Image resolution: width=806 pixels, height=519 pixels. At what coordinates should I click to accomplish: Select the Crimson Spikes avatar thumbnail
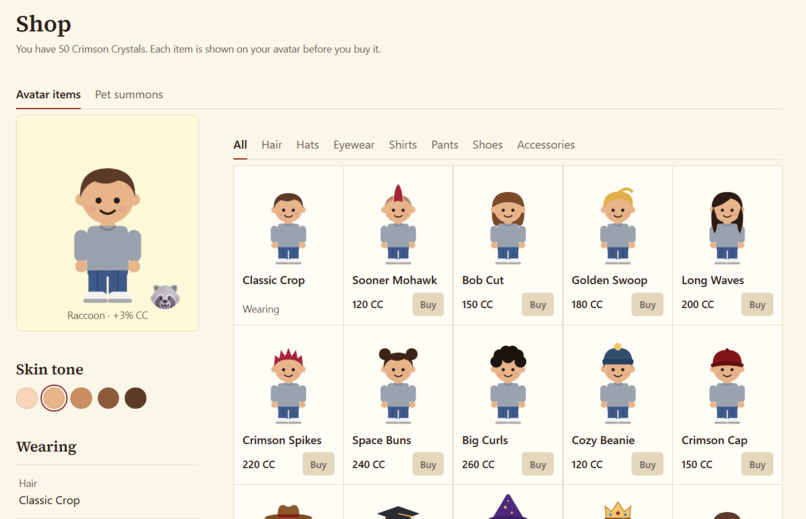(x=288, y=386)
